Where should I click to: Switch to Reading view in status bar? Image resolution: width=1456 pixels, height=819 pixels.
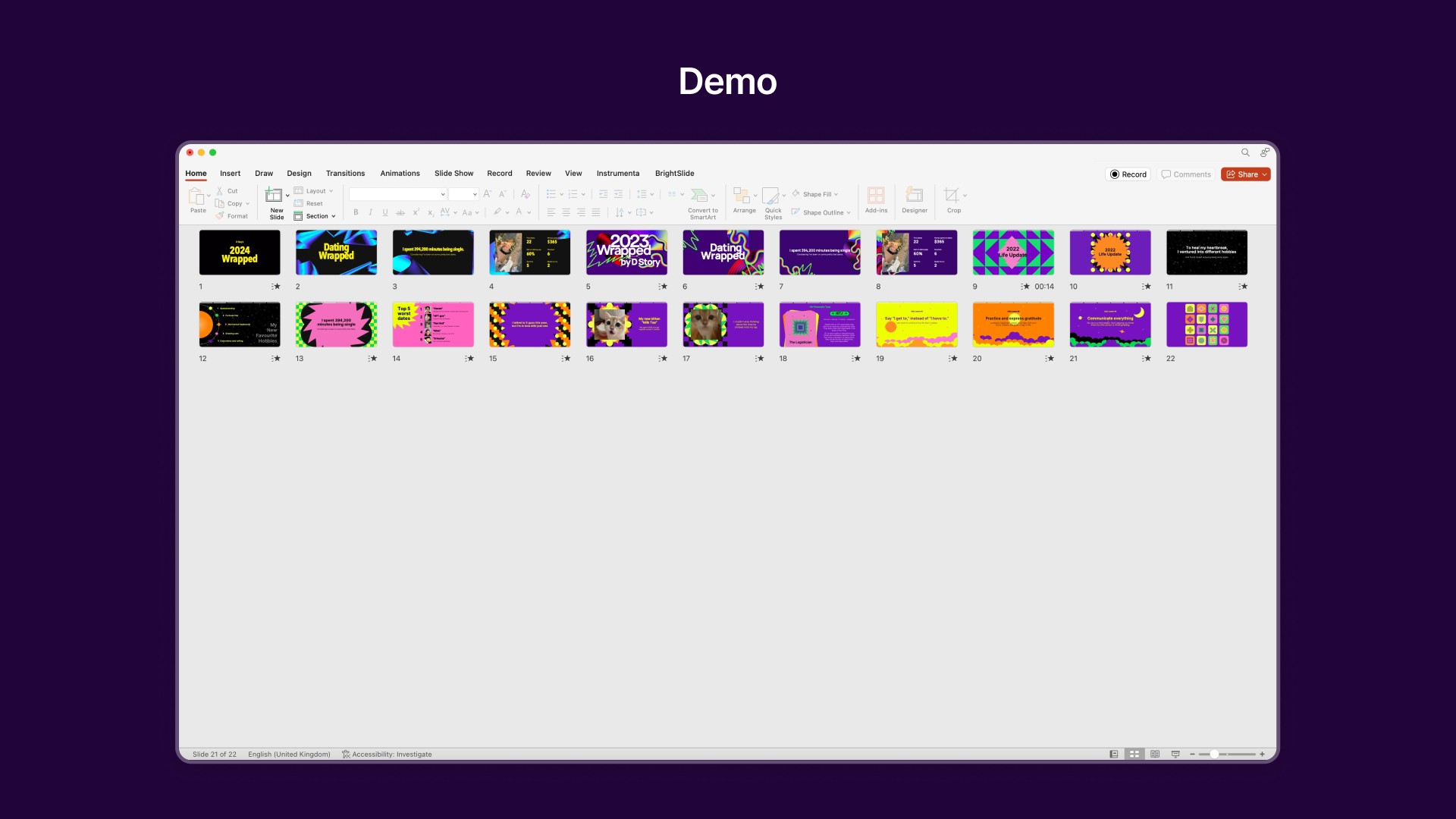point(1155,755)
